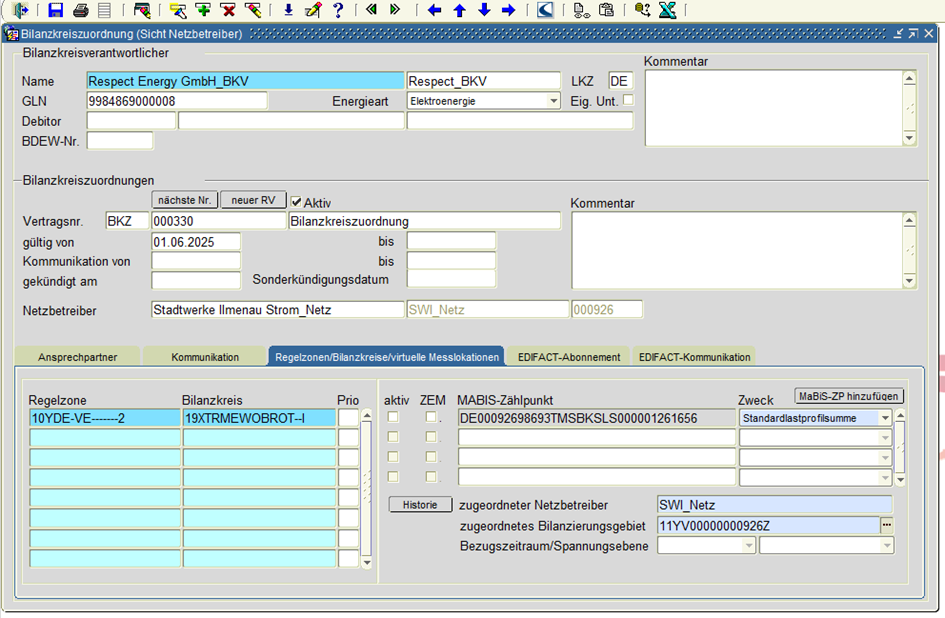Click the Print icon in toolbar
945x618 pixels.
[80, 10]
